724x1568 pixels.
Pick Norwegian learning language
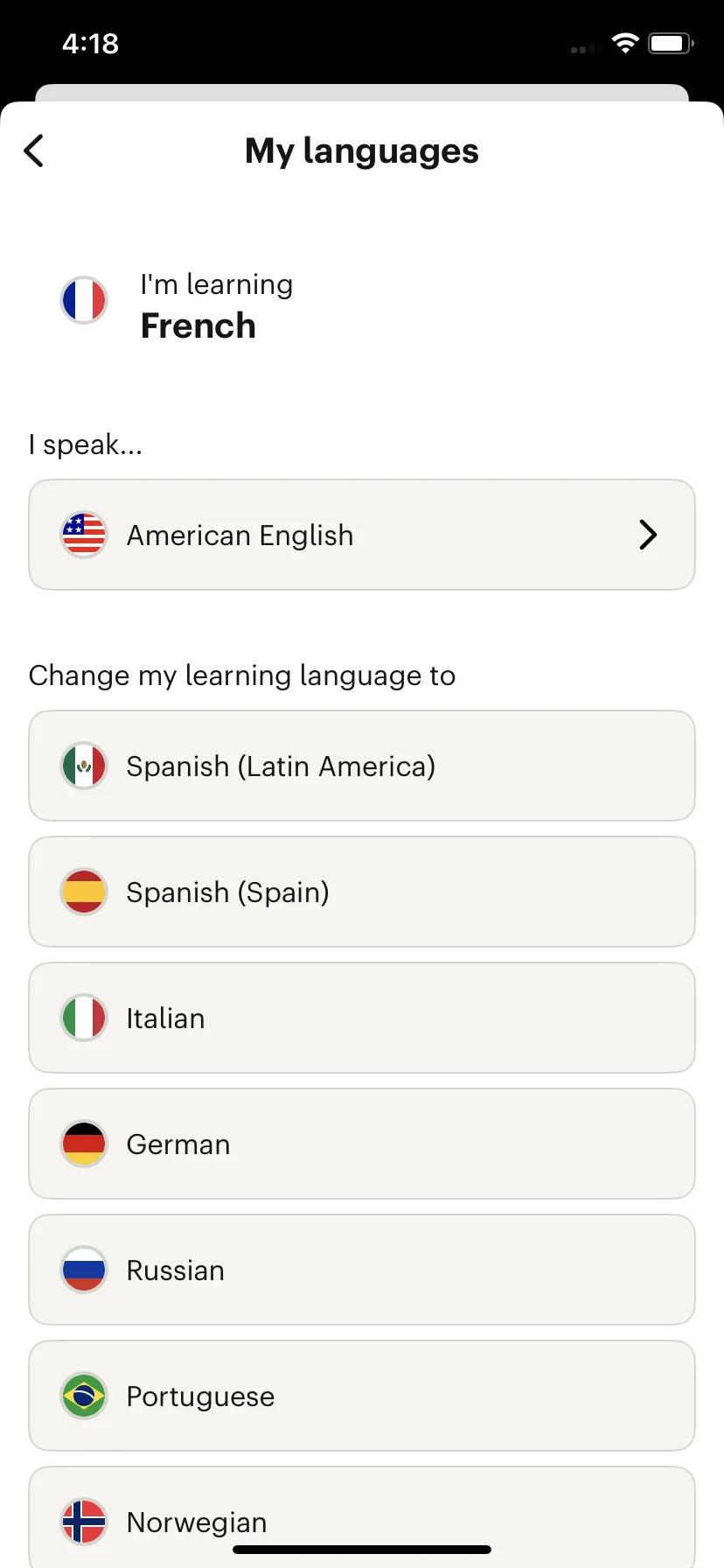pyautogui.click(x=362, y=1517)
